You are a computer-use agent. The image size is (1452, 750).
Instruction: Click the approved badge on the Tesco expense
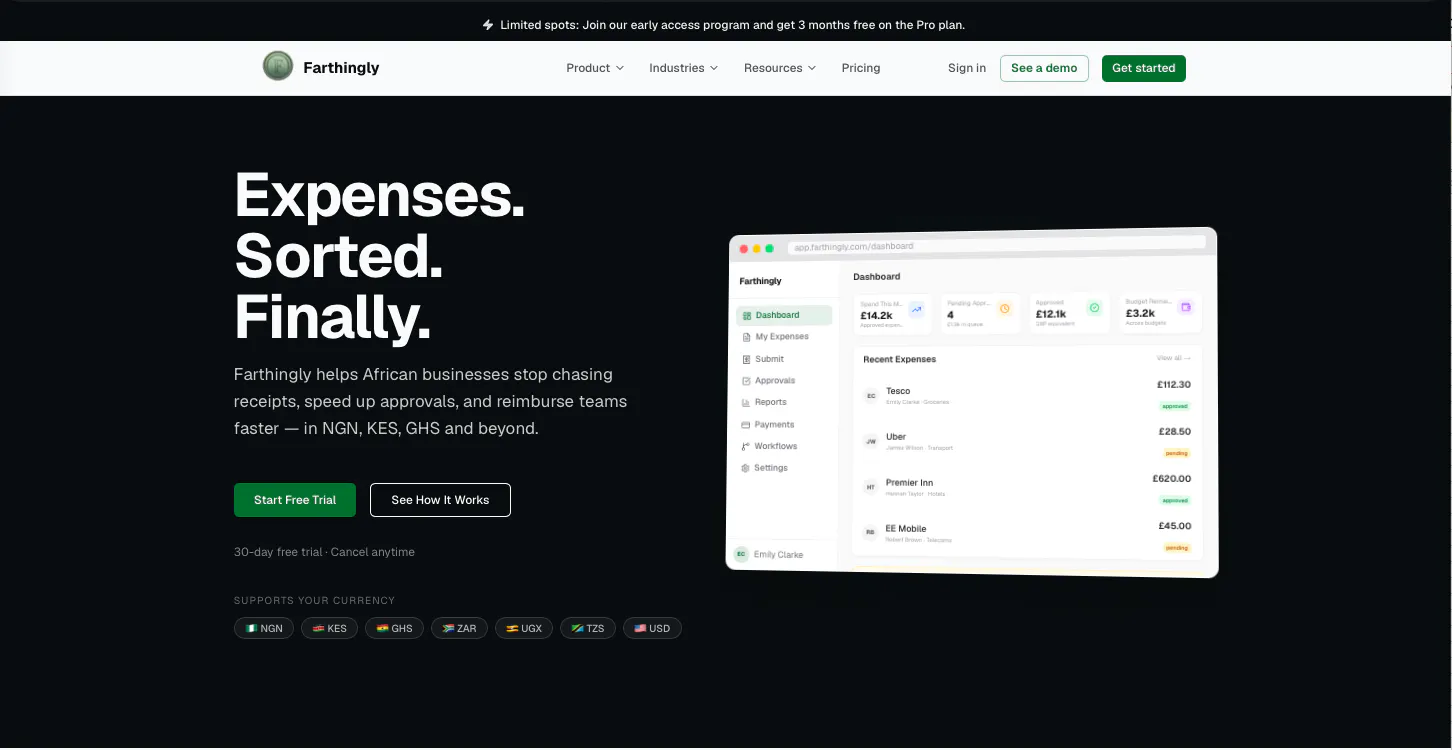click(1175, 406)
